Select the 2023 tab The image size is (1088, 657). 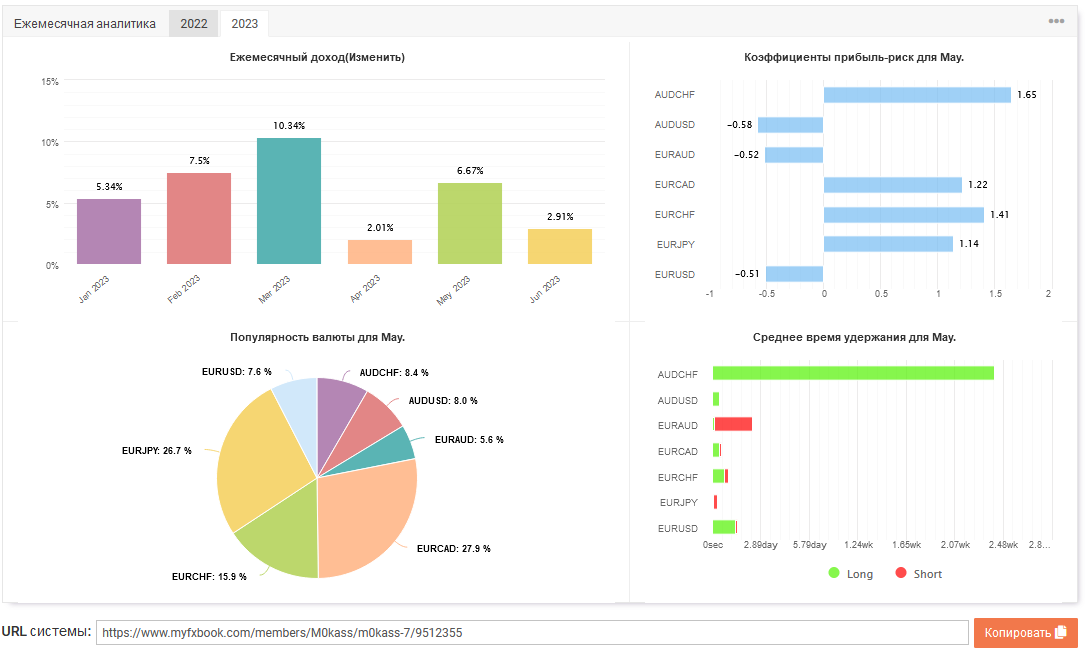point(244,24)
